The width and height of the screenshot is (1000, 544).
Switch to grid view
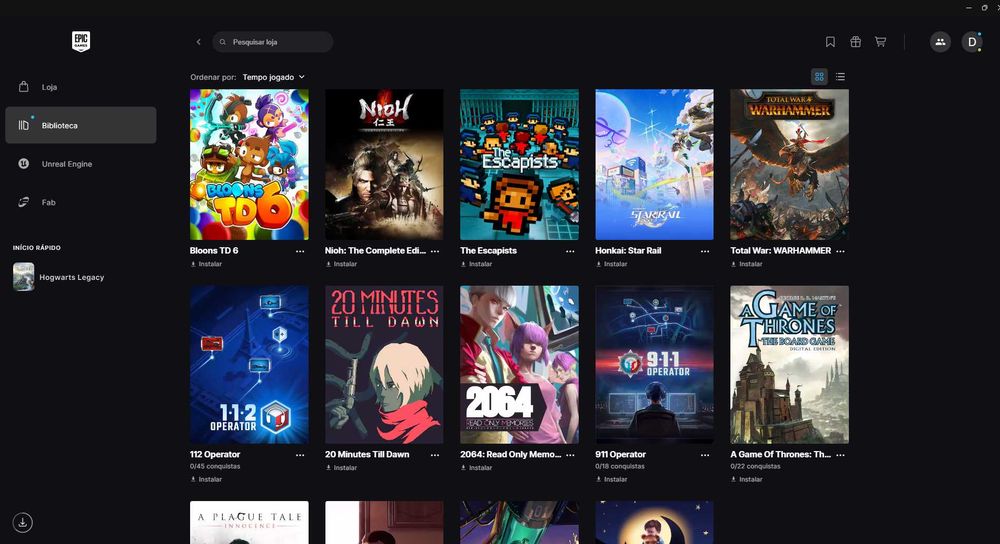click(820, 77)
